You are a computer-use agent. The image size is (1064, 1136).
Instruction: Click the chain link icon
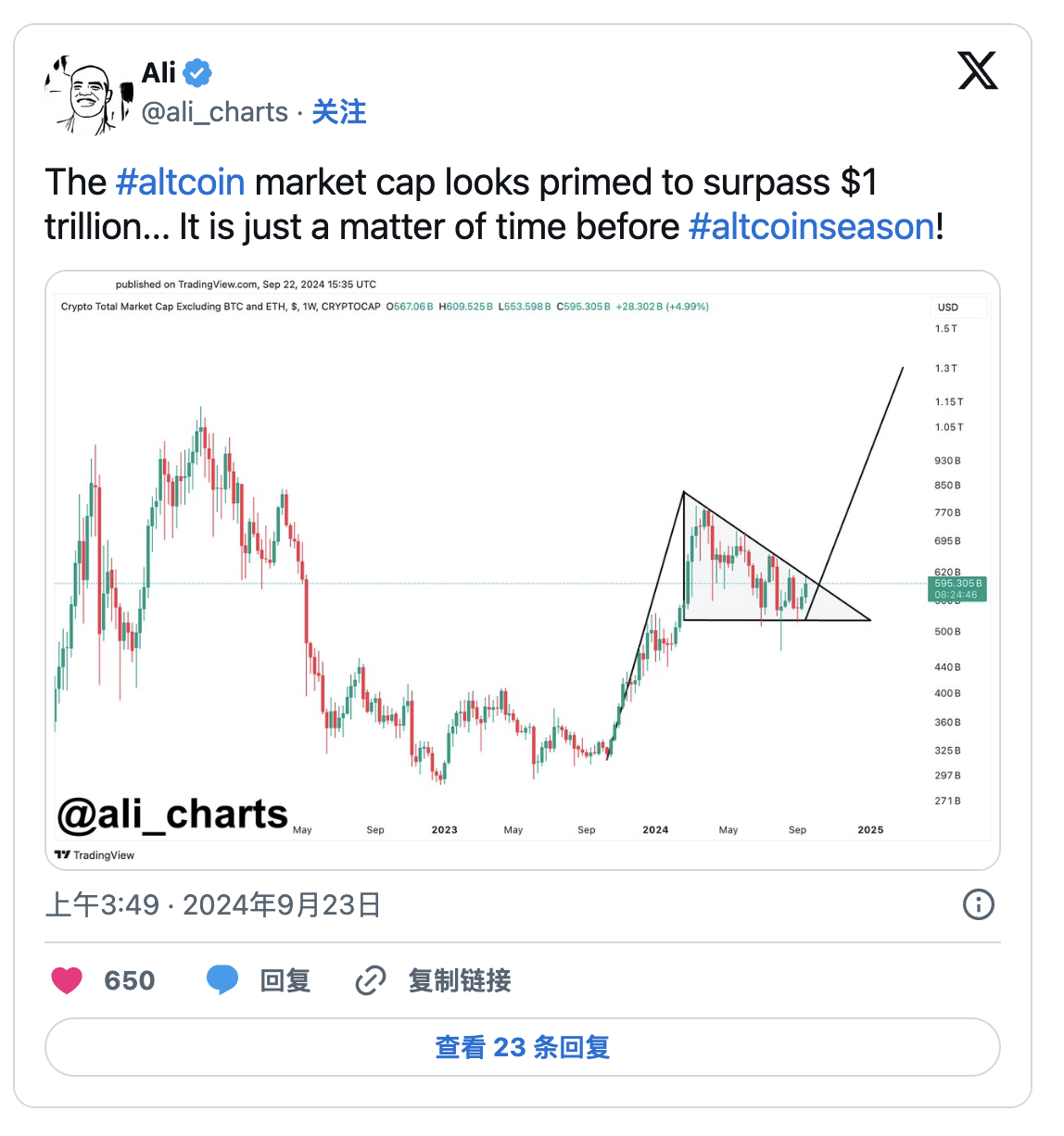coord(371,980)
